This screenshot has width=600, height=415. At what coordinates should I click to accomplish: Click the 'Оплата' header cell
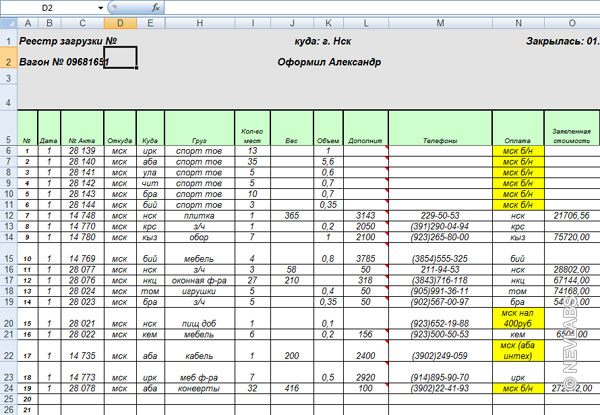[517, 141]
